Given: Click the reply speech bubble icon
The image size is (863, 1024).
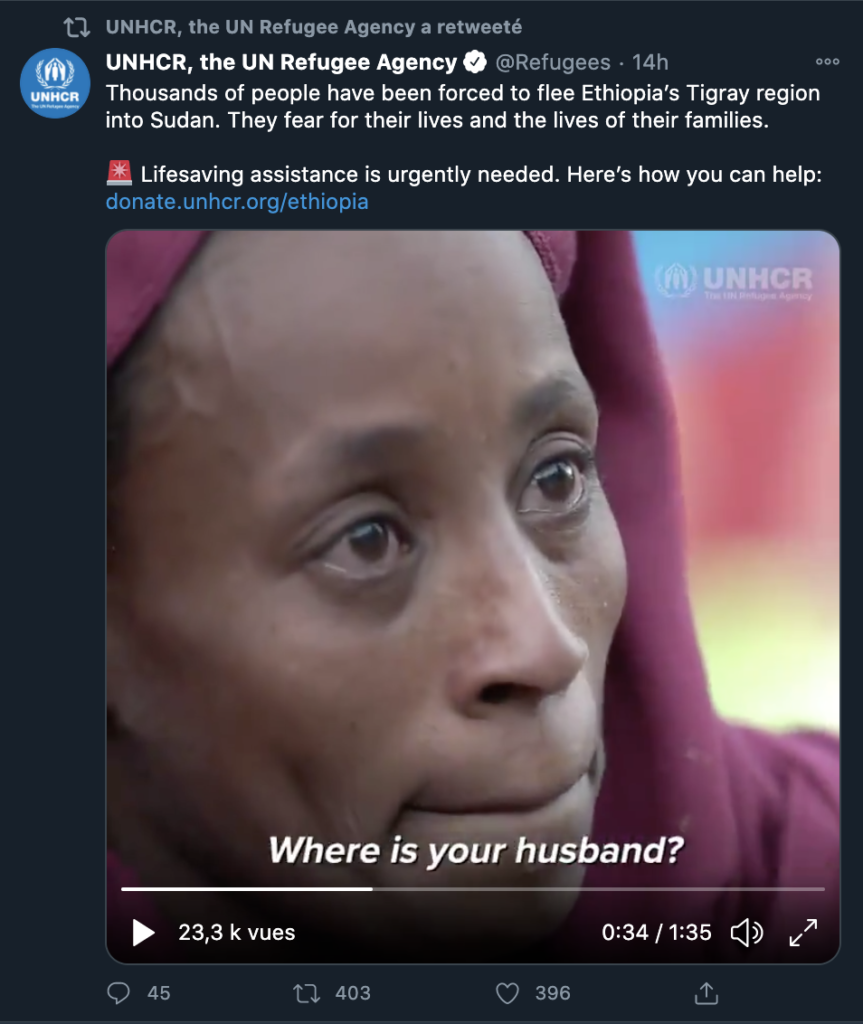Looking at the screenshot, I should [x=119, y=993].
